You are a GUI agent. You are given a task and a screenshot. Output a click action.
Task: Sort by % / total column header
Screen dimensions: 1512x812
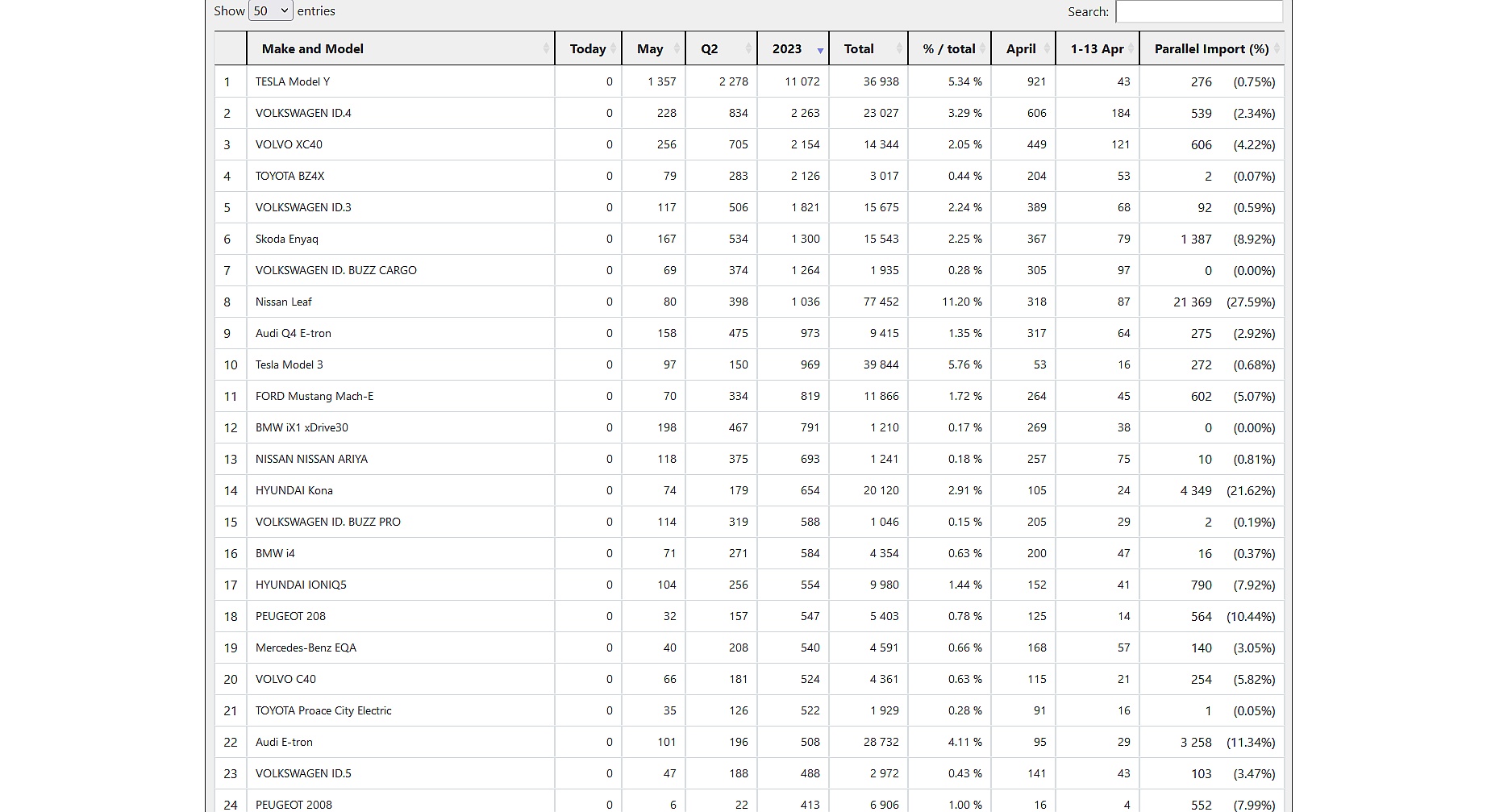(950, 49)
